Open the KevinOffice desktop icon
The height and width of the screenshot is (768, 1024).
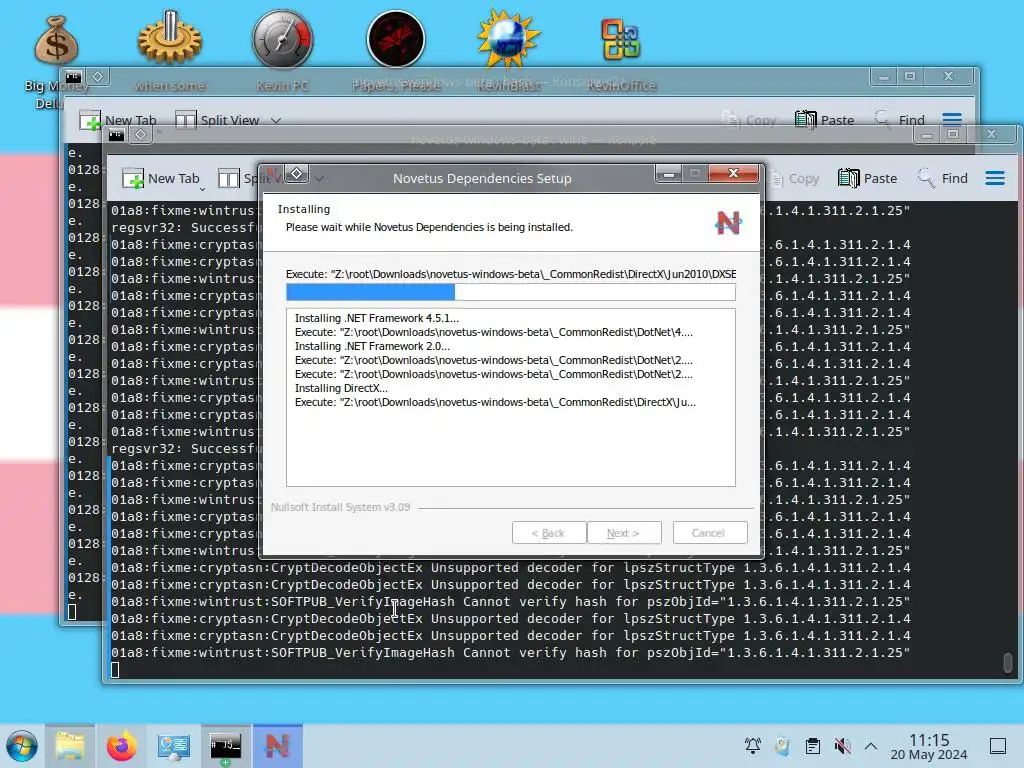620,39
